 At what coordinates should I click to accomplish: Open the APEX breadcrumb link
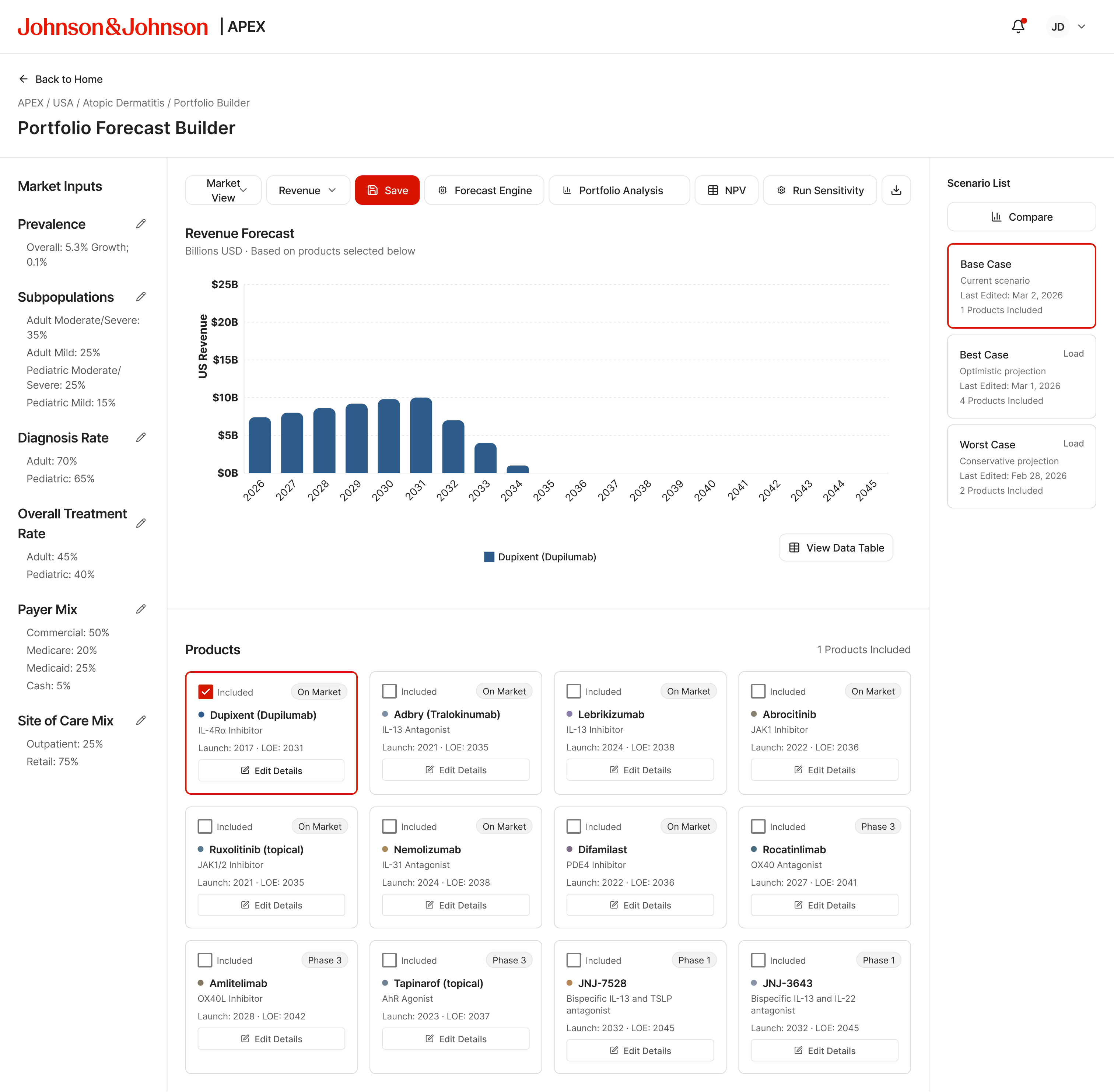[30, 103]
